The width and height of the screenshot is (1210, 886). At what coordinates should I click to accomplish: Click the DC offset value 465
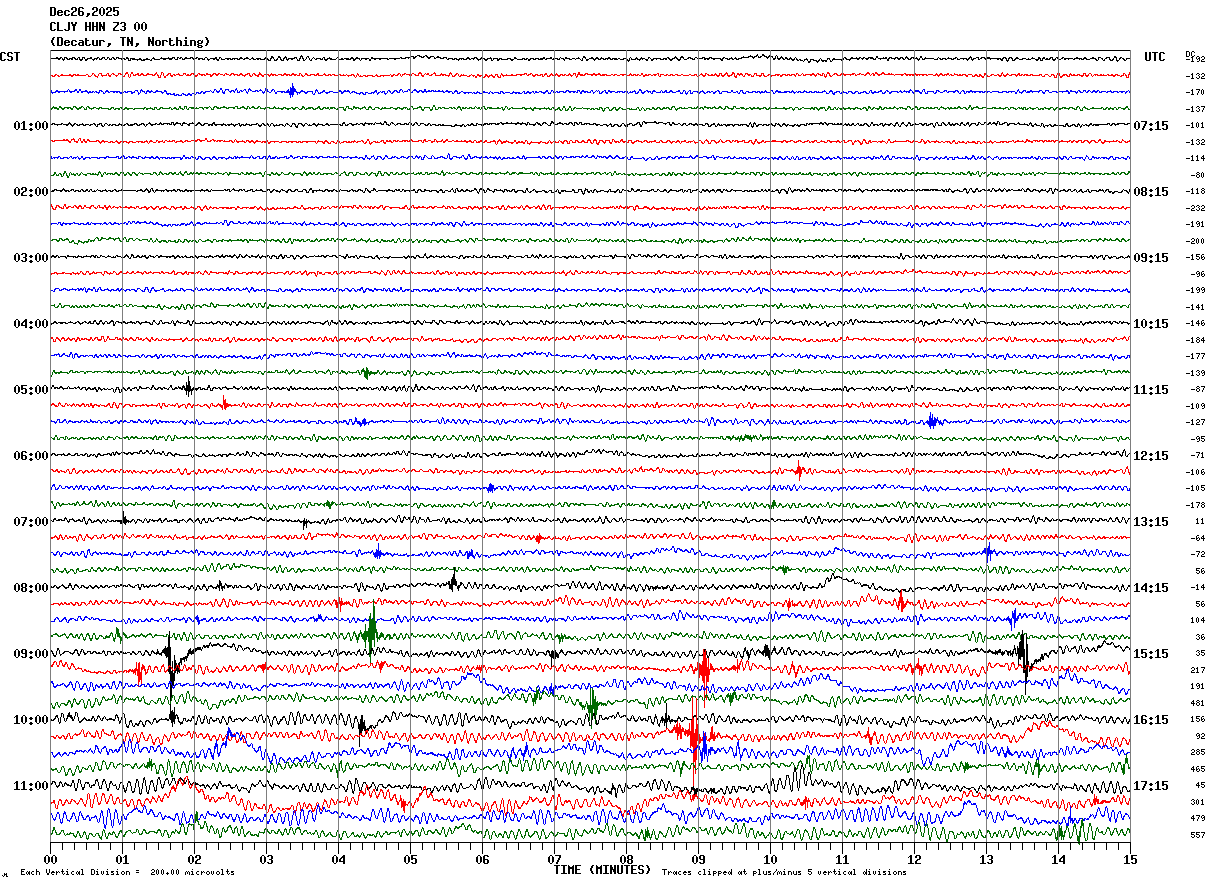pyautogui.click(x=1198, y=769)
